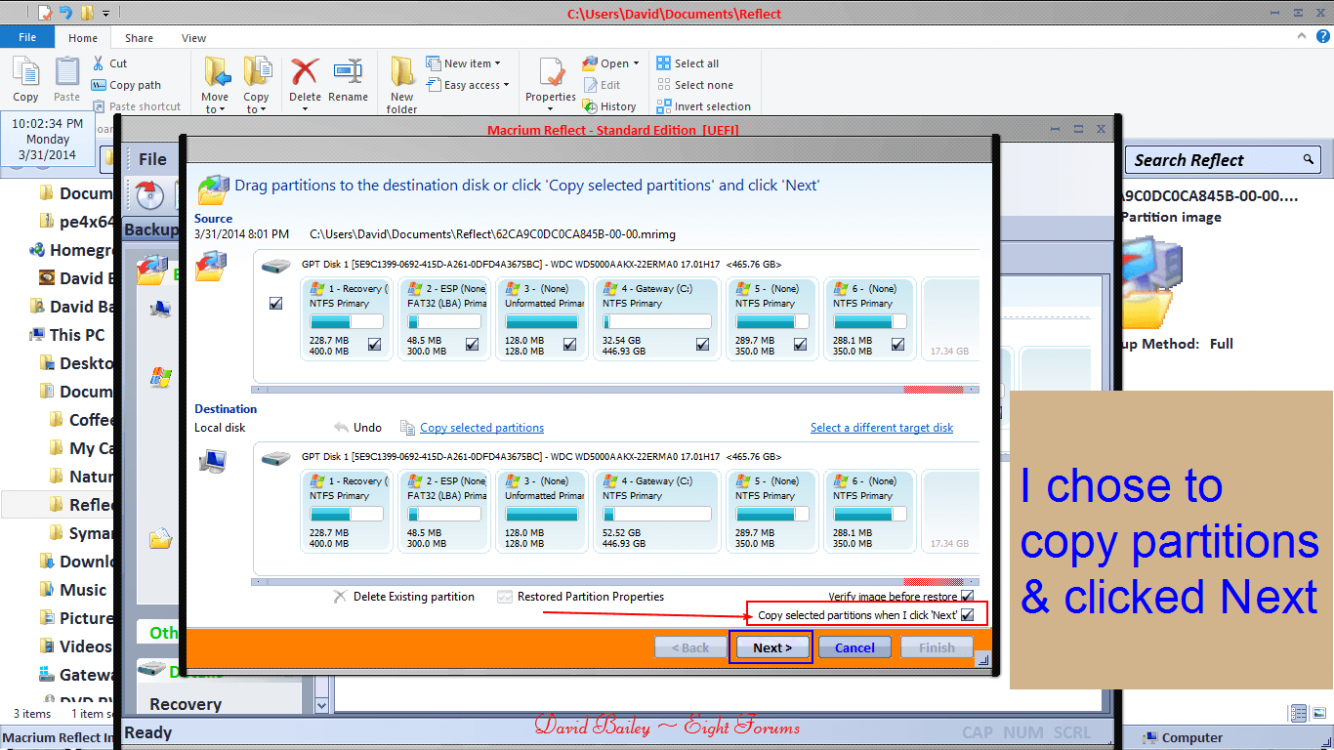Image resolution: width=1334 pixels, height=750 pixels.
Task: Toggle Copy selected partitions when I click 'Next'
Action: [x=967, y=615]
